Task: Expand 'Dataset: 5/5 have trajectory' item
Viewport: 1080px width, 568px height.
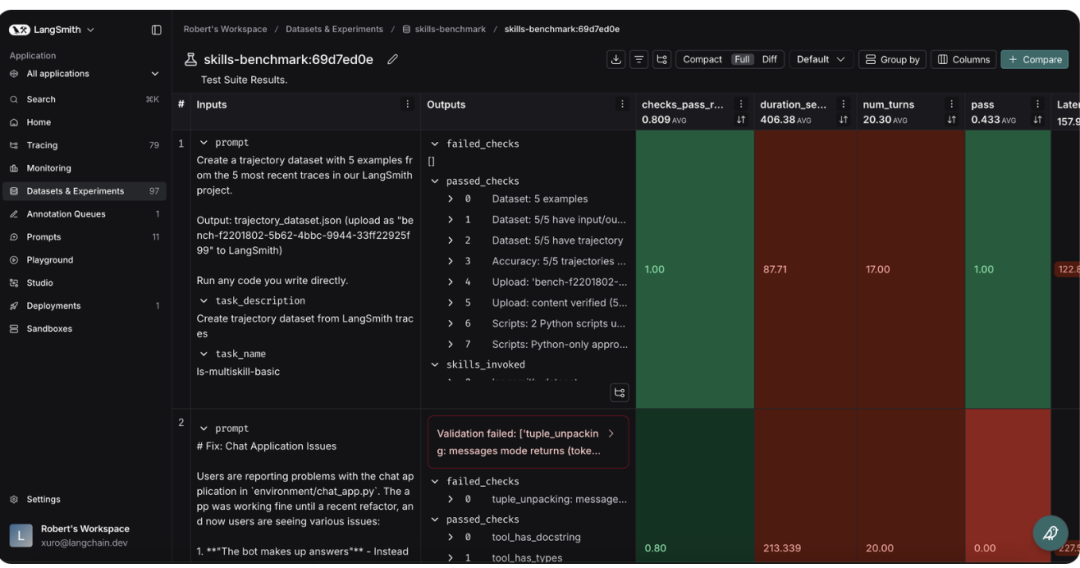Action: [450, 240]
